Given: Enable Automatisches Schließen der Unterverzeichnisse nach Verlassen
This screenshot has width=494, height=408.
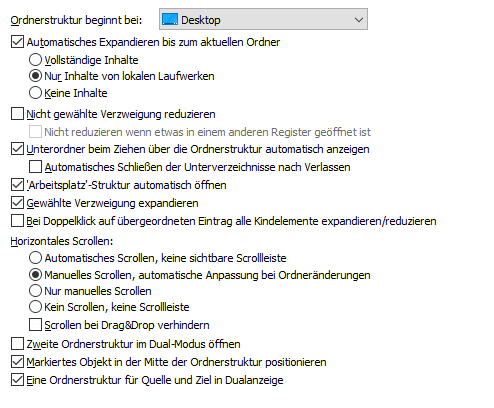Looking at the screenshot, I should [x=35, y=167].
